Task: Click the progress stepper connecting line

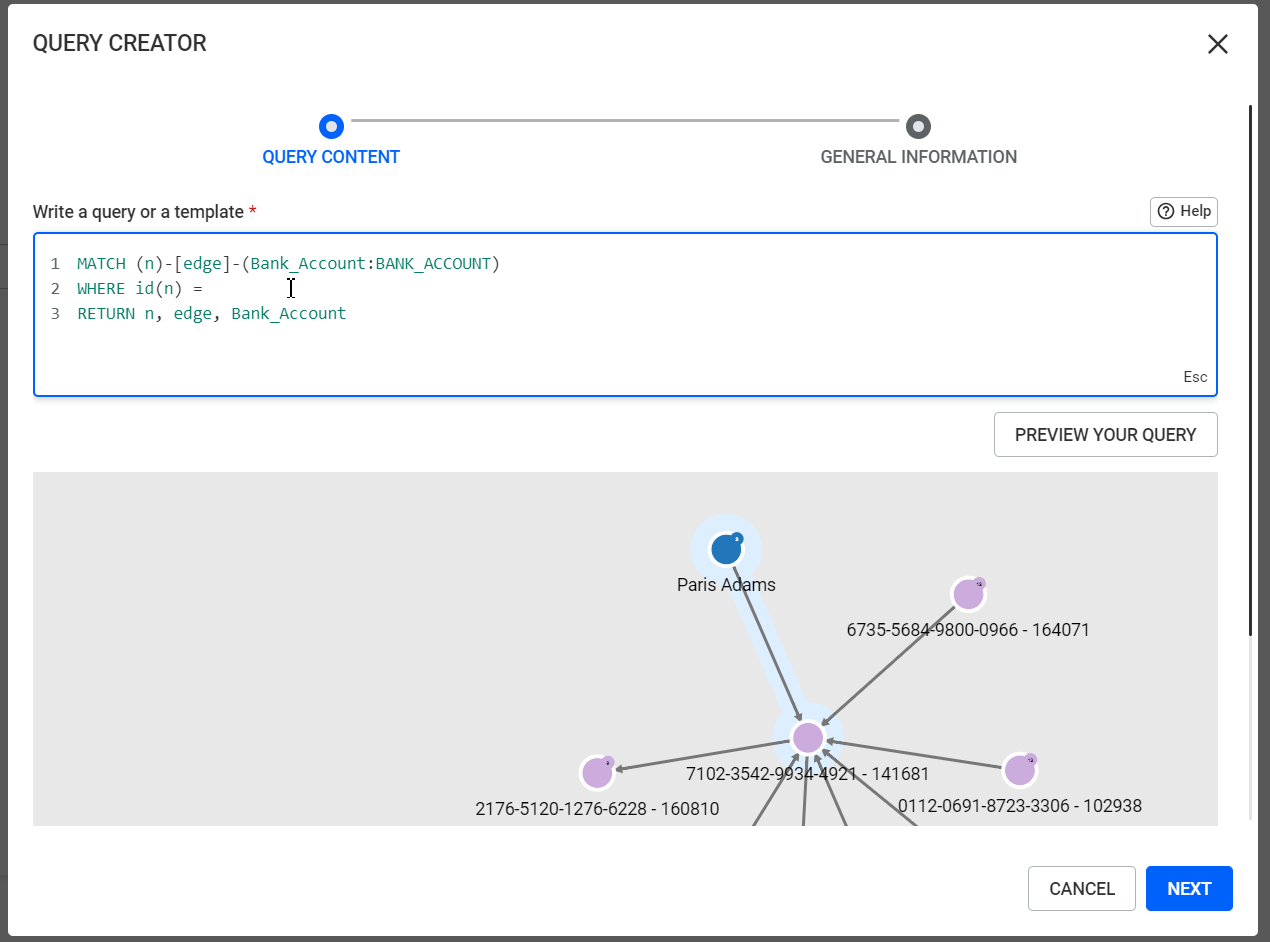Action: point(625,126)
